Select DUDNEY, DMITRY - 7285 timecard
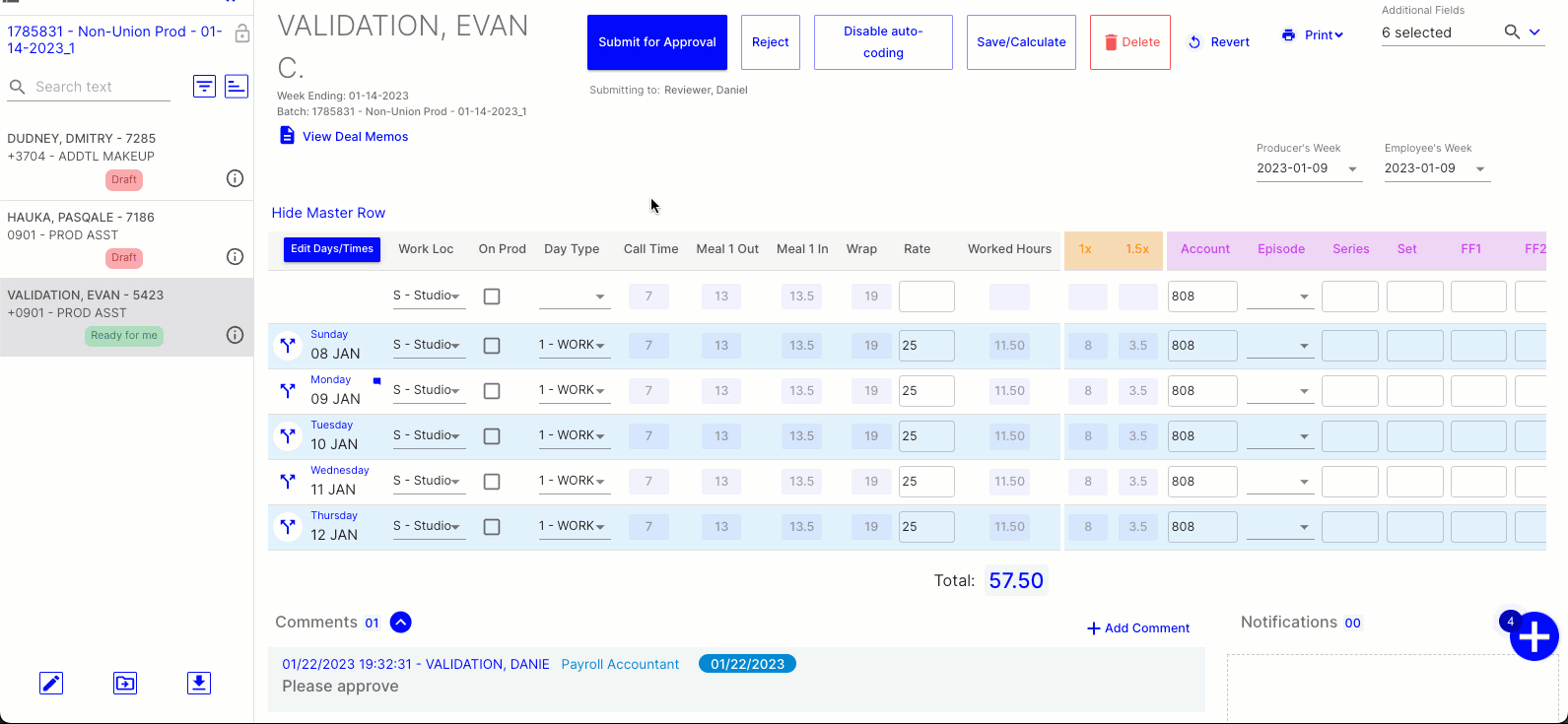Screen dimensions: 1568x724 (126, 161)
